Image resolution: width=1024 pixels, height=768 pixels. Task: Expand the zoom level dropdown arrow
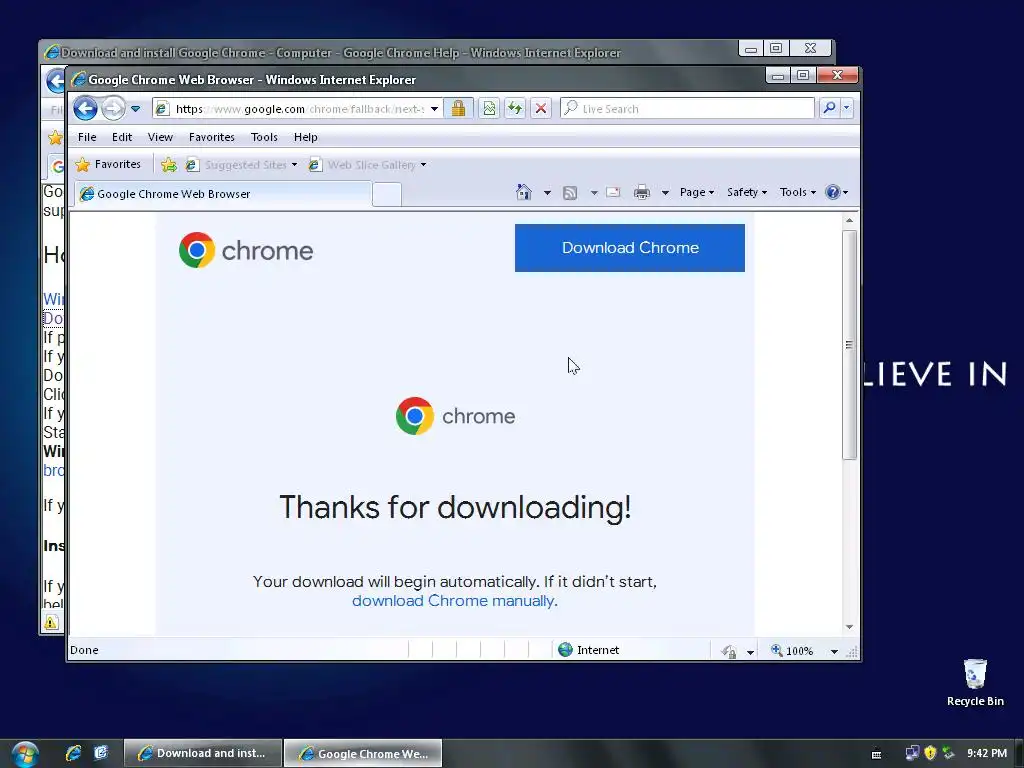(x=834, y=651)
